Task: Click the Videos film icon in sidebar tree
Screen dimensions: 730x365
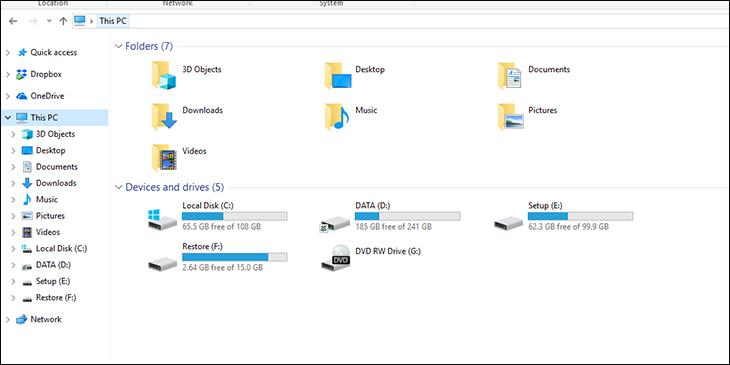Action: (27, 232)
